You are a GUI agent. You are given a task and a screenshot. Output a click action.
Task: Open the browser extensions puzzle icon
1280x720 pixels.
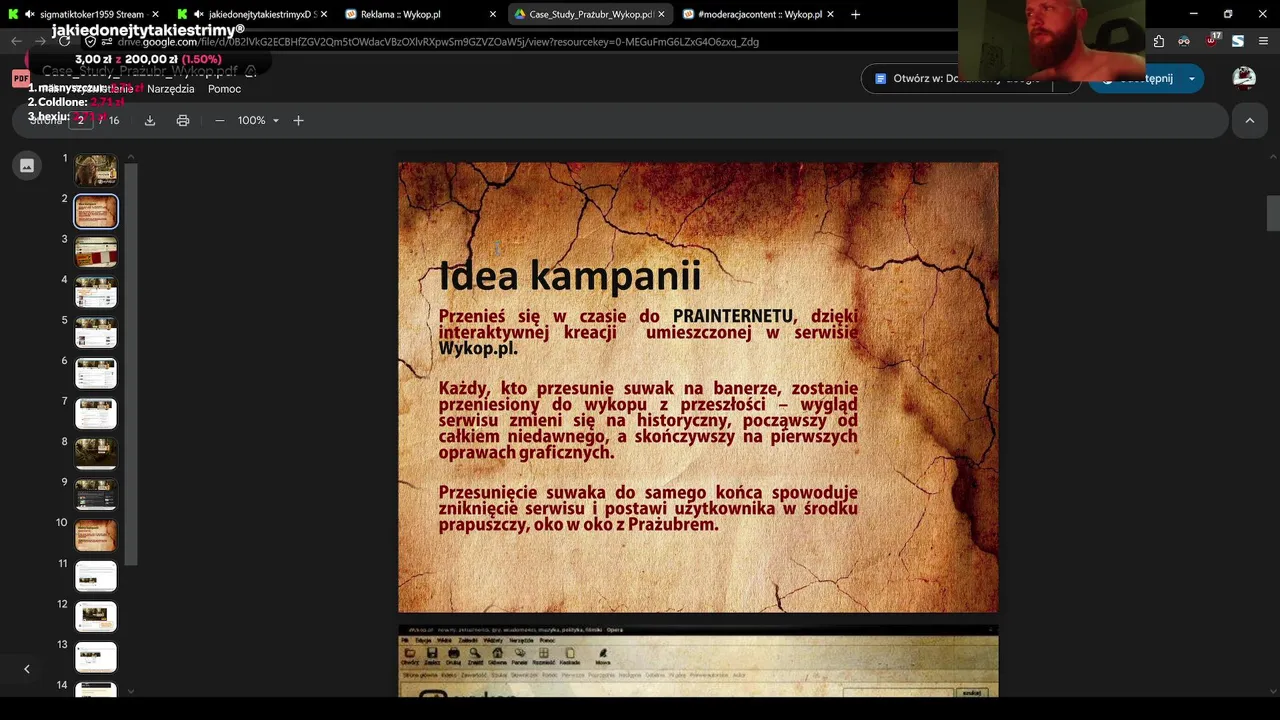1158,42
